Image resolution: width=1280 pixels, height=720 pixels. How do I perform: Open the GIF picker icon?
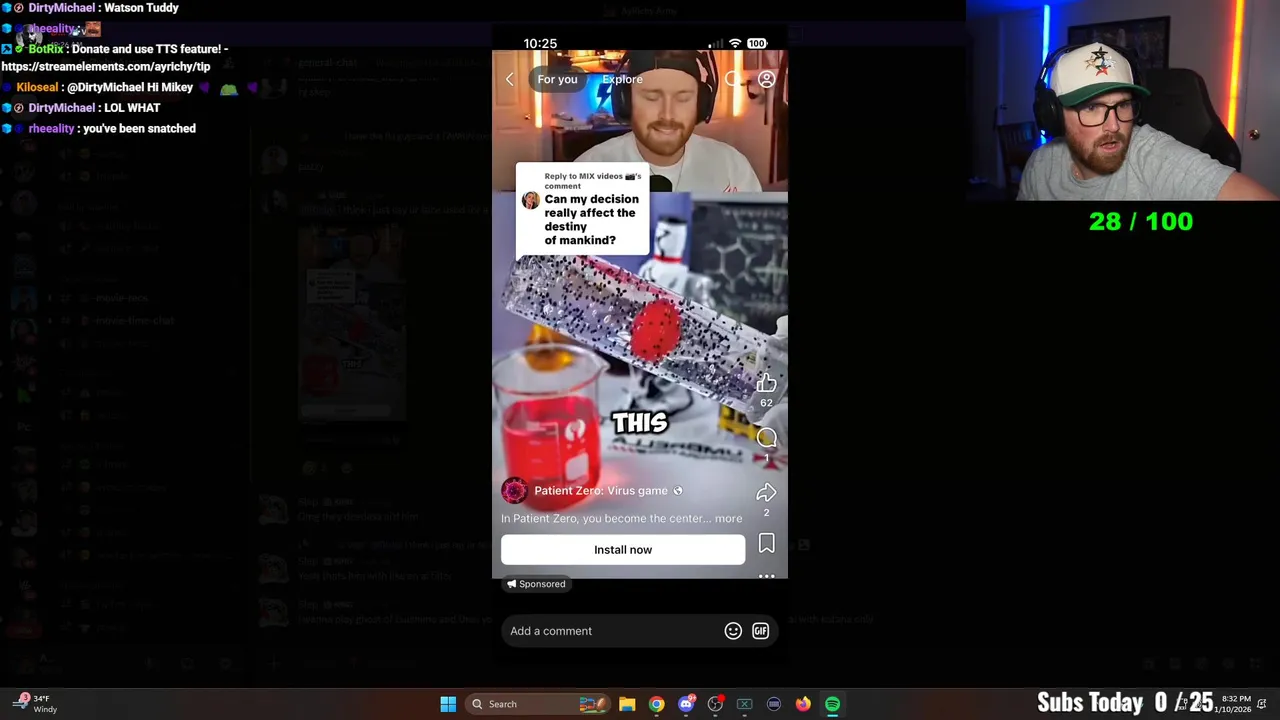point(761,631)
